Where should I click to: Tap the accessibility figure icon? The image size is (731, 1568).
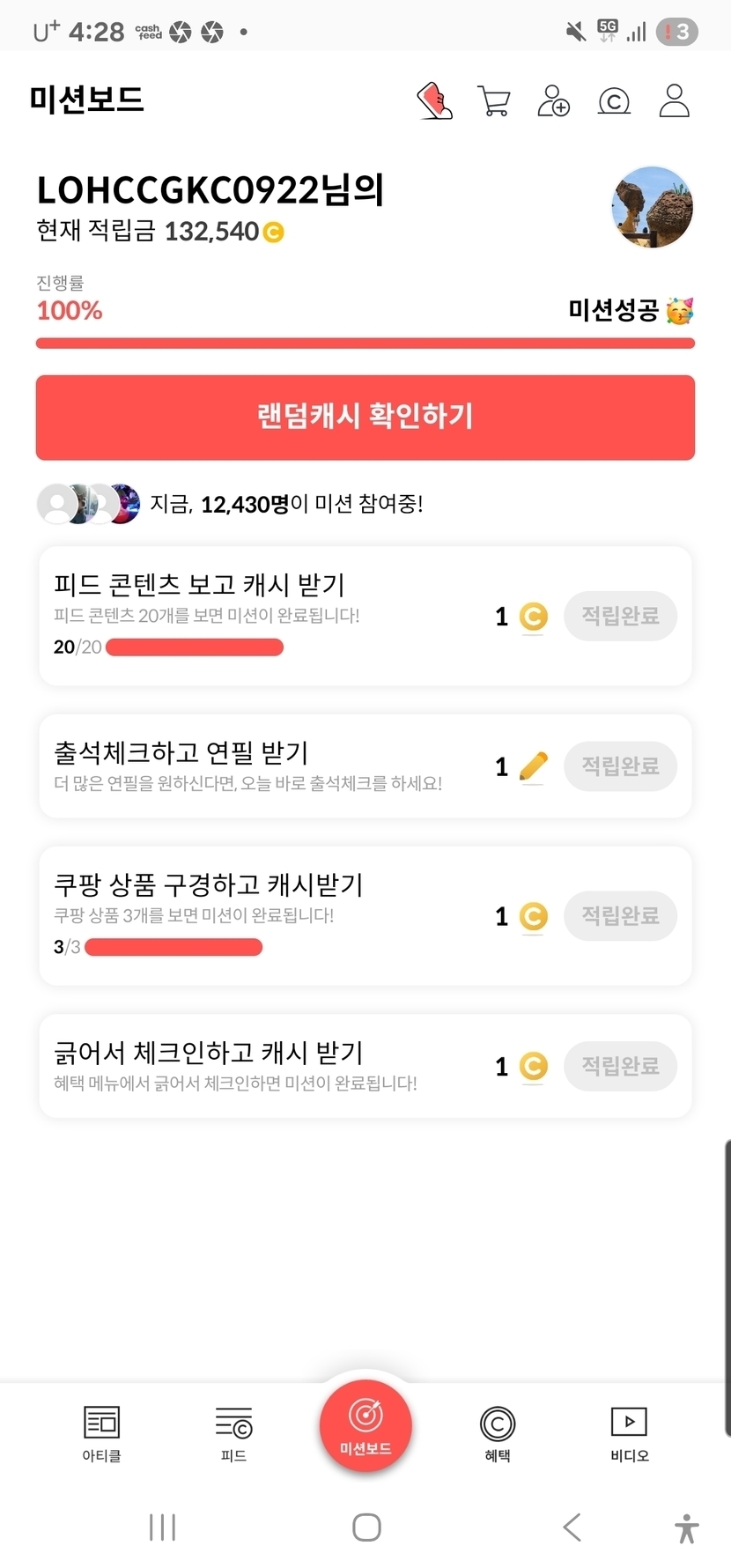[686, 1527]
